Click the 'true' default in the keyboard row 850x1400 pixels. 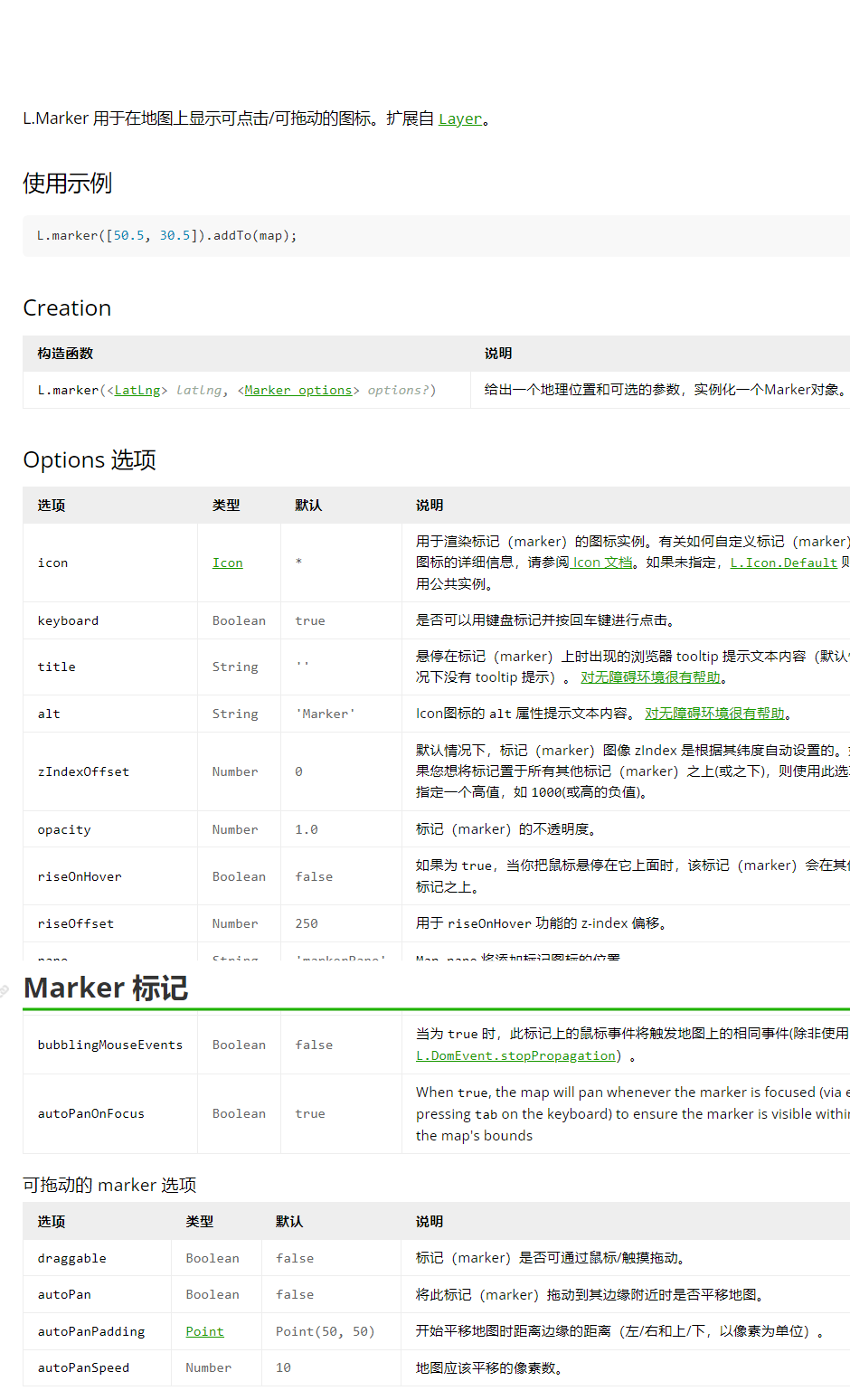point(310,620)
